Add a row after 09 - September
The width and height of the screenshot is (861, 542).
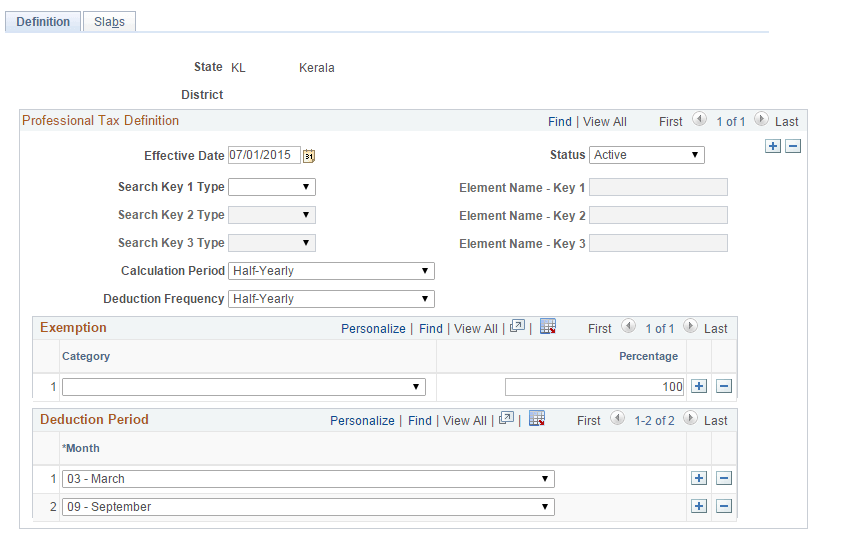[698, 506]
